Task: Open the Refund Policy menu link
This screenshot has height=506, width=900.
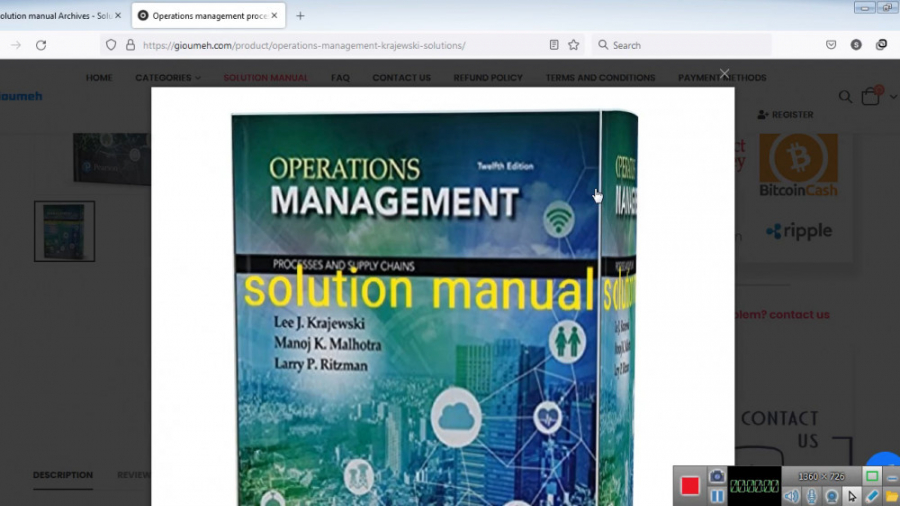Action: pos(488,78)
